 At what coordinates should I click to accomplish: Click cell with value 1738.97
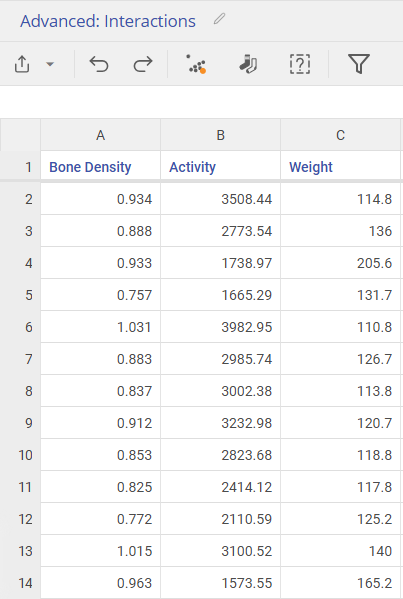tap(220, 263)
